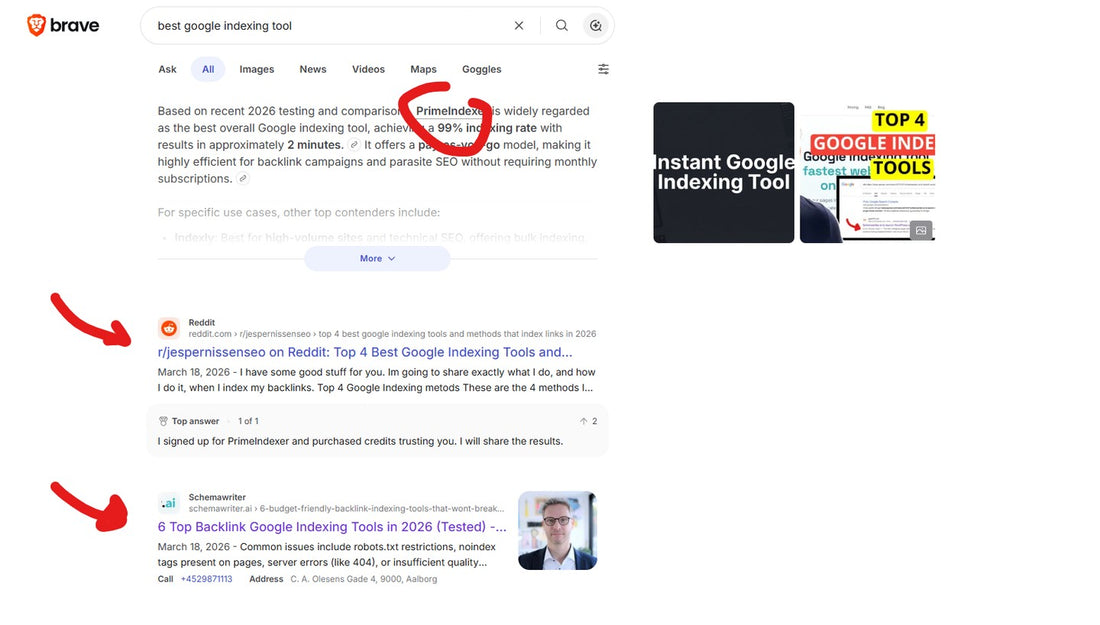
Task: Expand the AI answer with More
Action: tap(377, 258)
